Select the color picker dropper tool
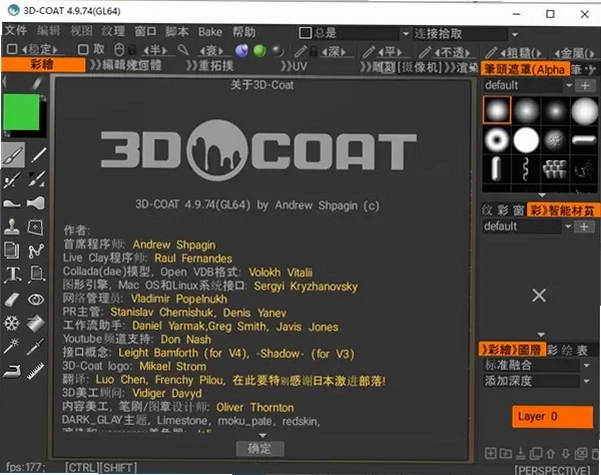The height and width of the screenshot is (475, 601). tap(36, 346)
